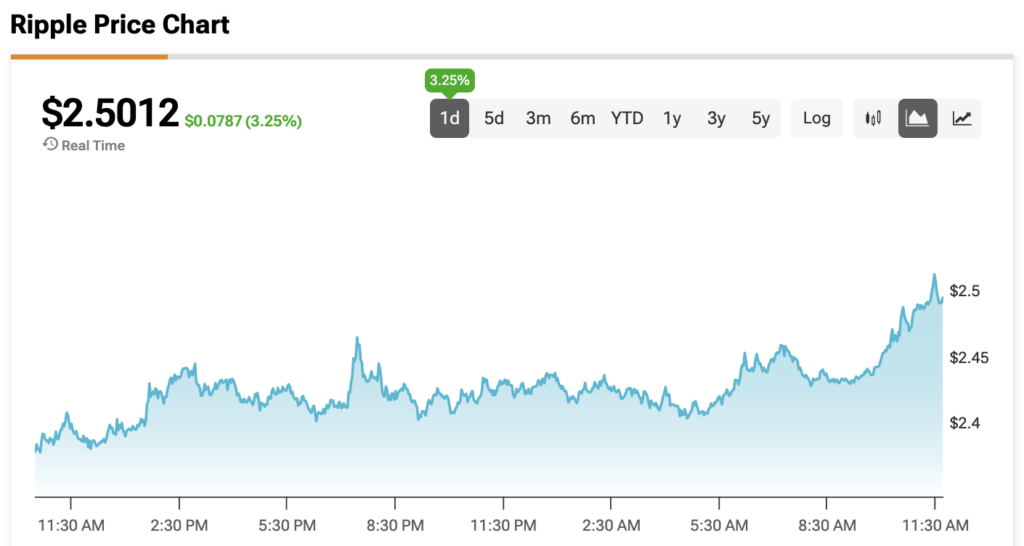Select the 3y time range

click(x=716, y=118)
